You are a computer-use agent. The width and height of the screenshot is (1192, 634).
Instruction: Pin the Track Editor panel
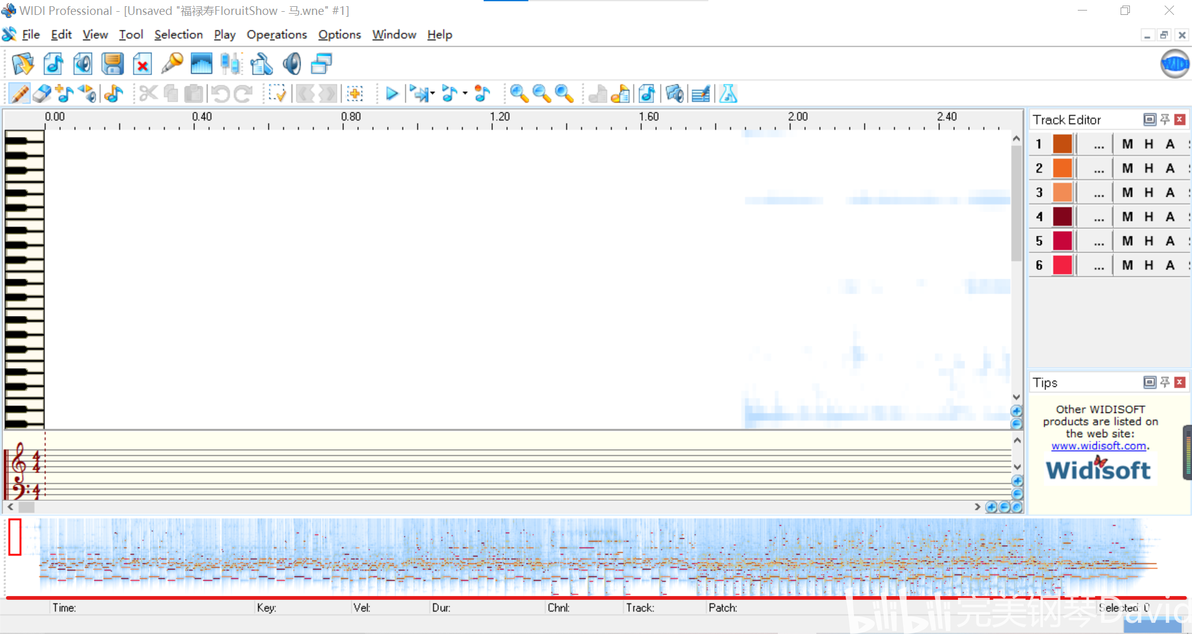coord(1165,119)
